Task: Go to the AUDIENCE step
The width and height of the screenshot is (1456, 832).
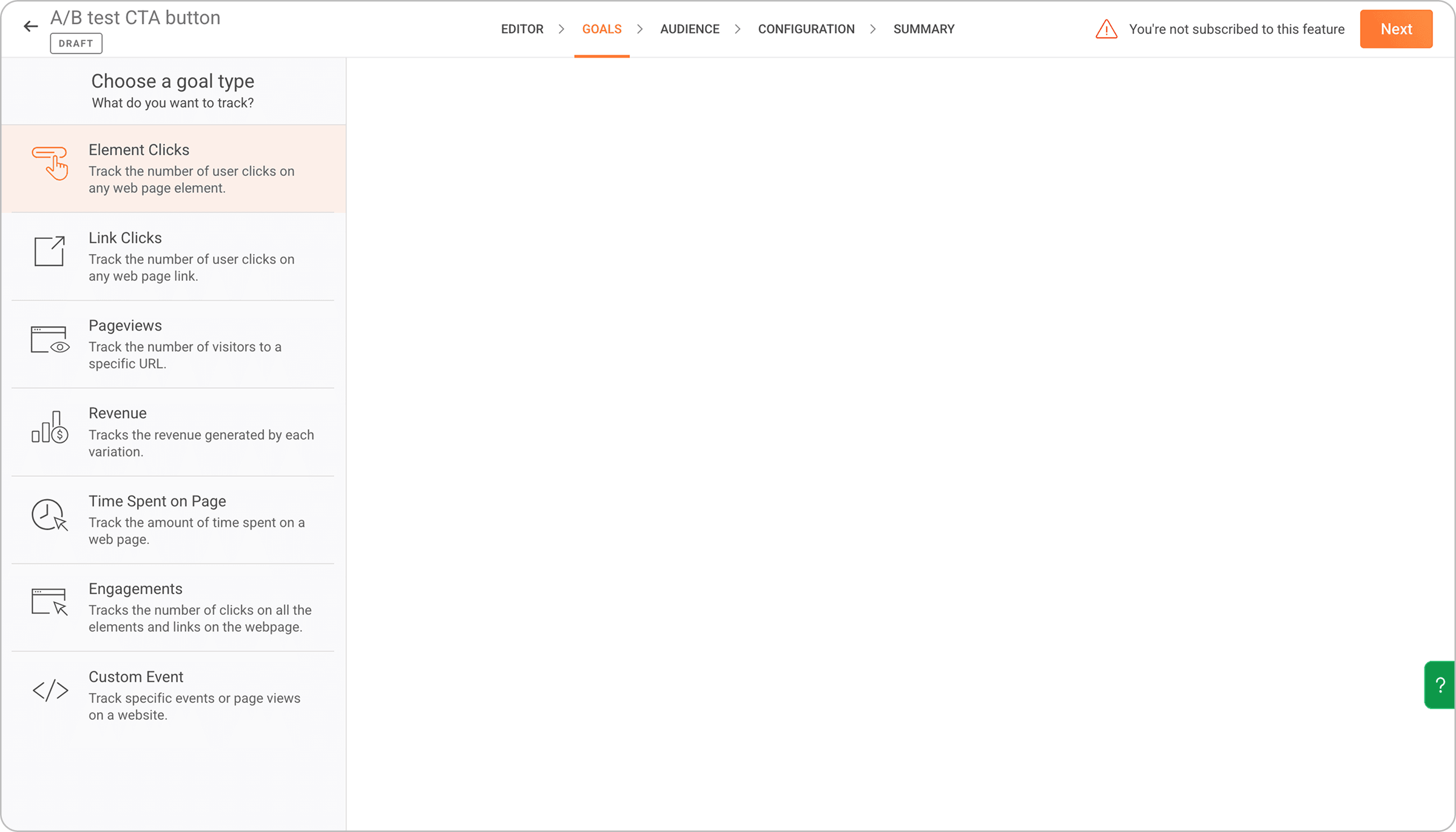Action: pyautogui.click(x=689, y=29)
